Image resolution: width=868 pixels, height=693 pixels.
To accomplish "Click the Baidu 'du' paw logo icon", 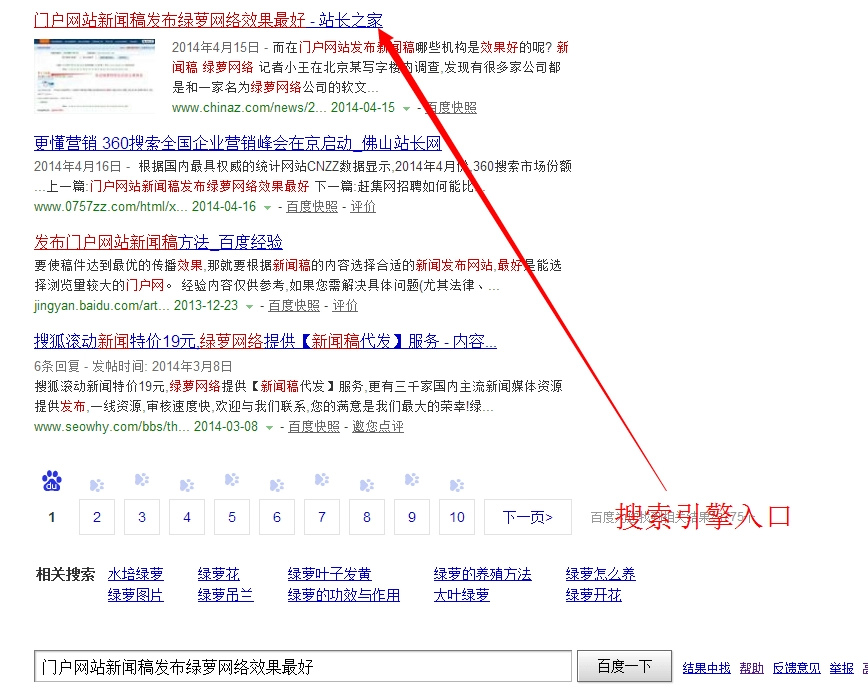I will [x=52, y=482].
